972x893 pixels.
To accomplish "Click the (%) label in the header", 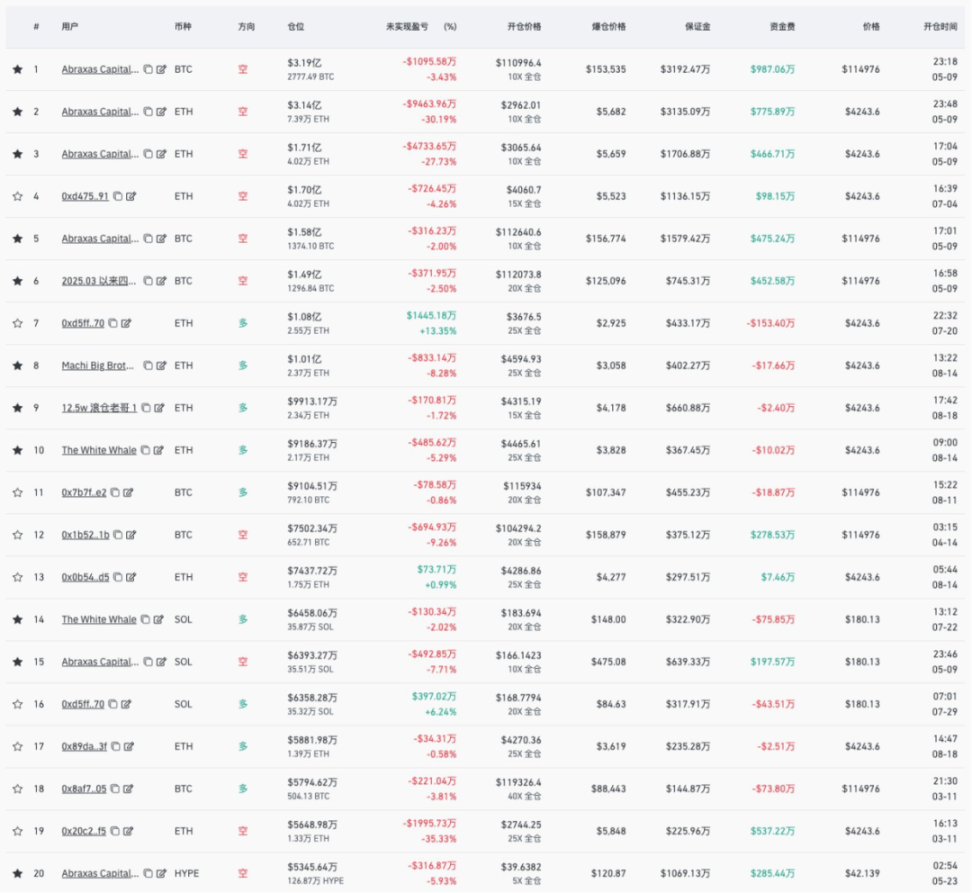I will [x=450, y=26].
